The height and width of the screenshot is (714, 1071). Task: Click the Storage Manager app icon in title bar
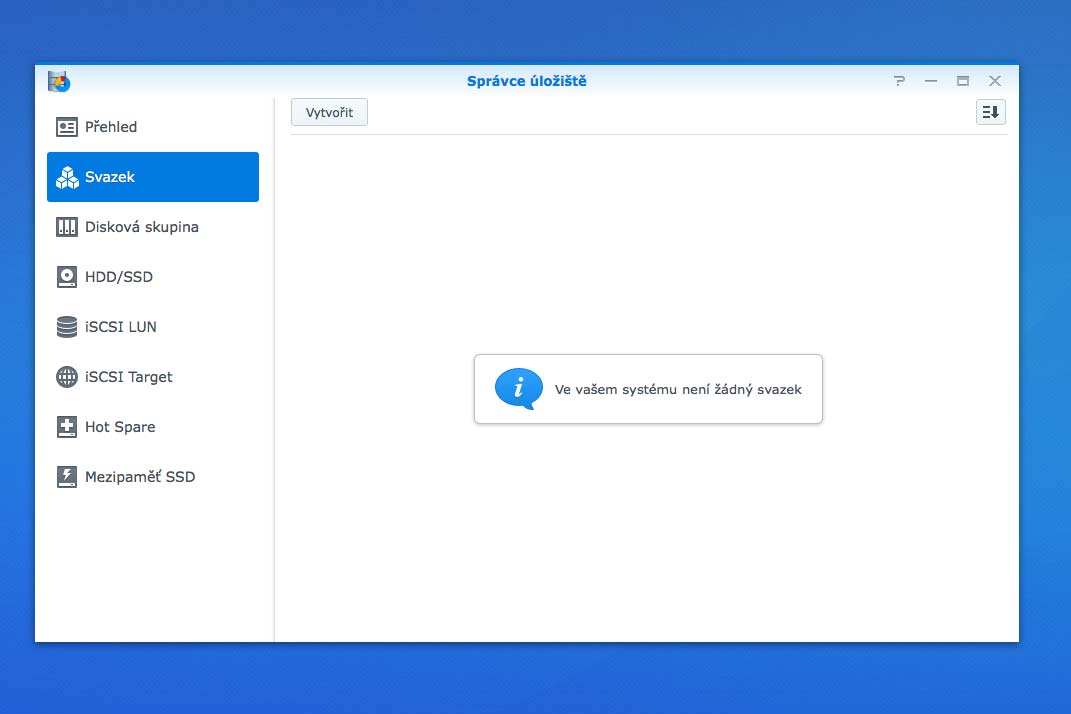58,81
